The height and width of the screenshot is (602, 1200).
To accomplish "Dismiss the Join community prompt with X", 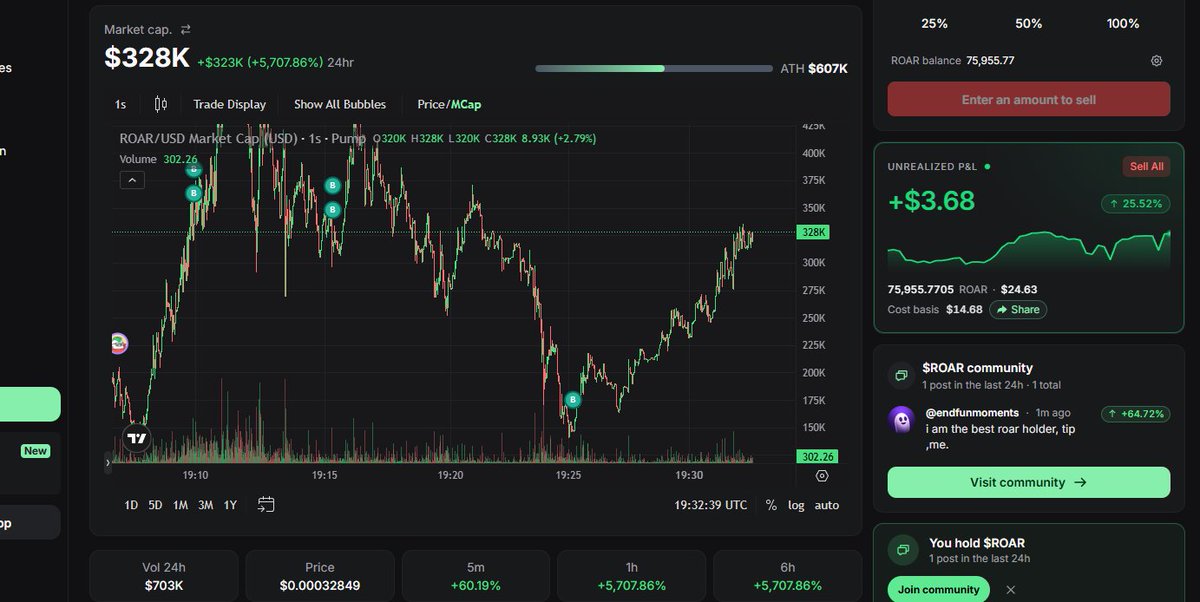I will pyautogui.click(x=1011, y=590).
